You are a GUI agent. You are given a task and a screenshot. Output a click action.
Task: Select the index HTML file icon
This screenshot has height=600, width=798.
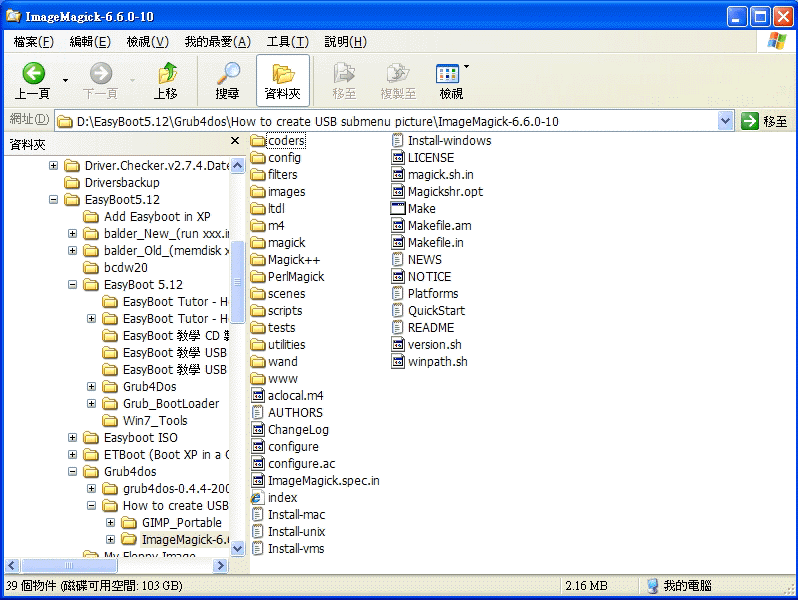coord(258,498)
